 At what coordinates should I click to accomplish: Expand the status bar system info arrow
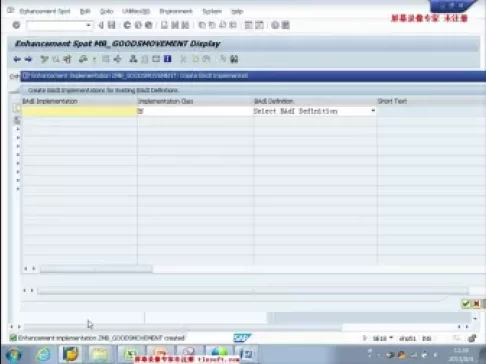[365, 338]
